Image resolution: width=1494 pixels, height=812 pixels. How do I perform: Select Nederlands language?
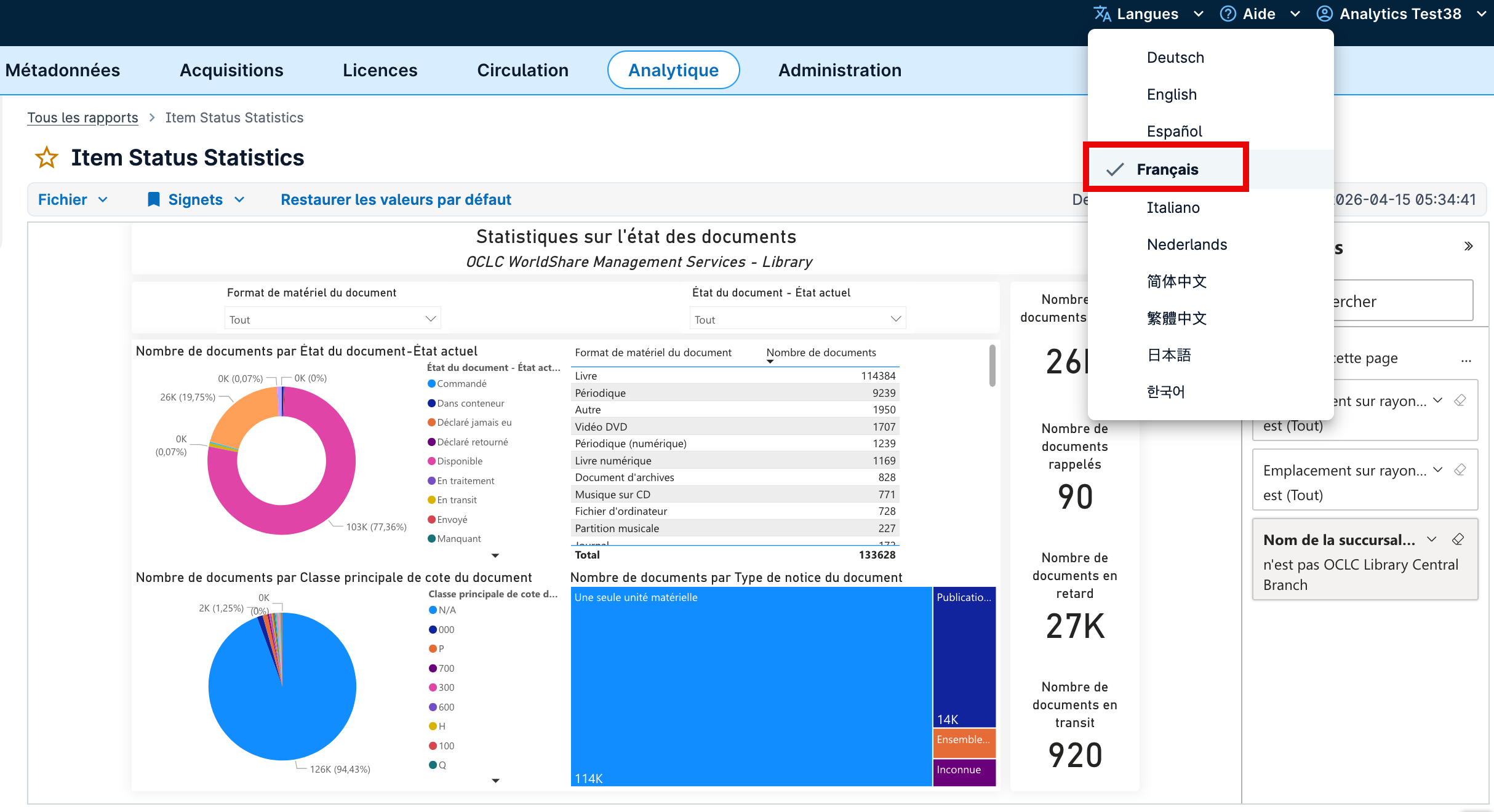coord(1187,244)
